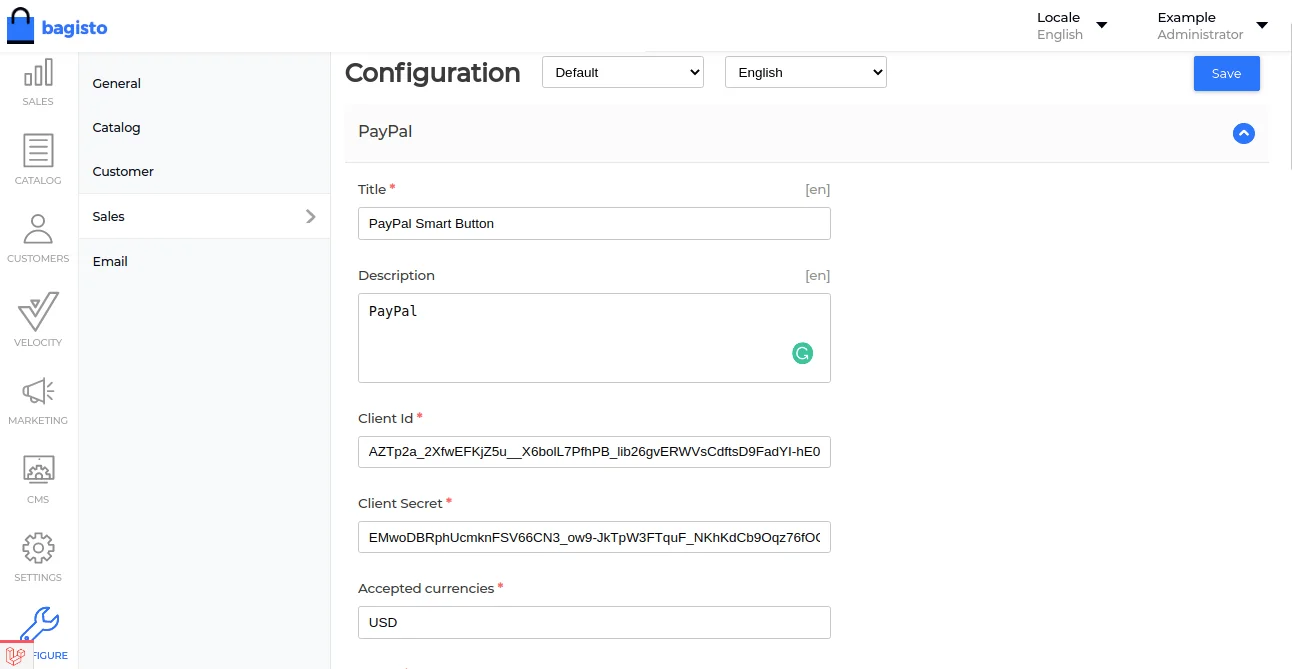
Task: Open the Velocity theme section
Action: coord(38,319)
